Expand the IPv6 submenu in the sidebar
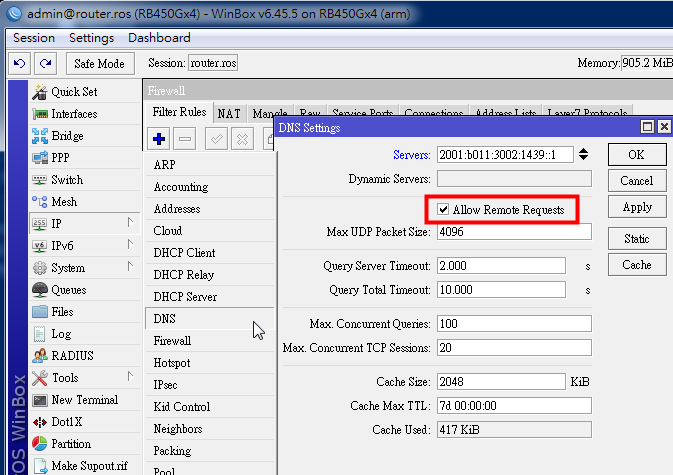This screenshot has width=673, height=475. [x=130, y=245]
